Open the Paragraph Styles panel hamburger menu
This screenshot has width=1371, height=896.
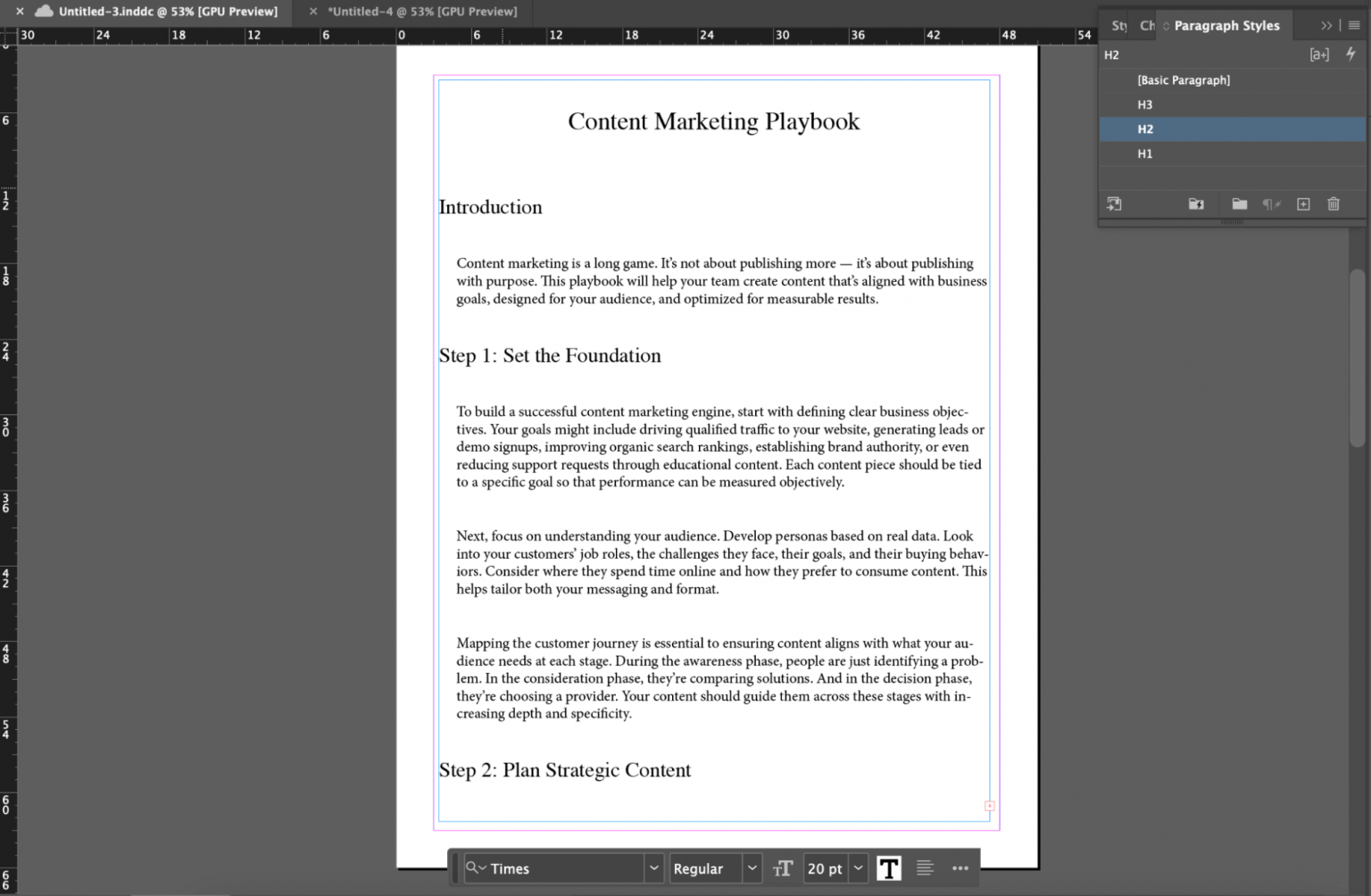tap(1354, 26)
